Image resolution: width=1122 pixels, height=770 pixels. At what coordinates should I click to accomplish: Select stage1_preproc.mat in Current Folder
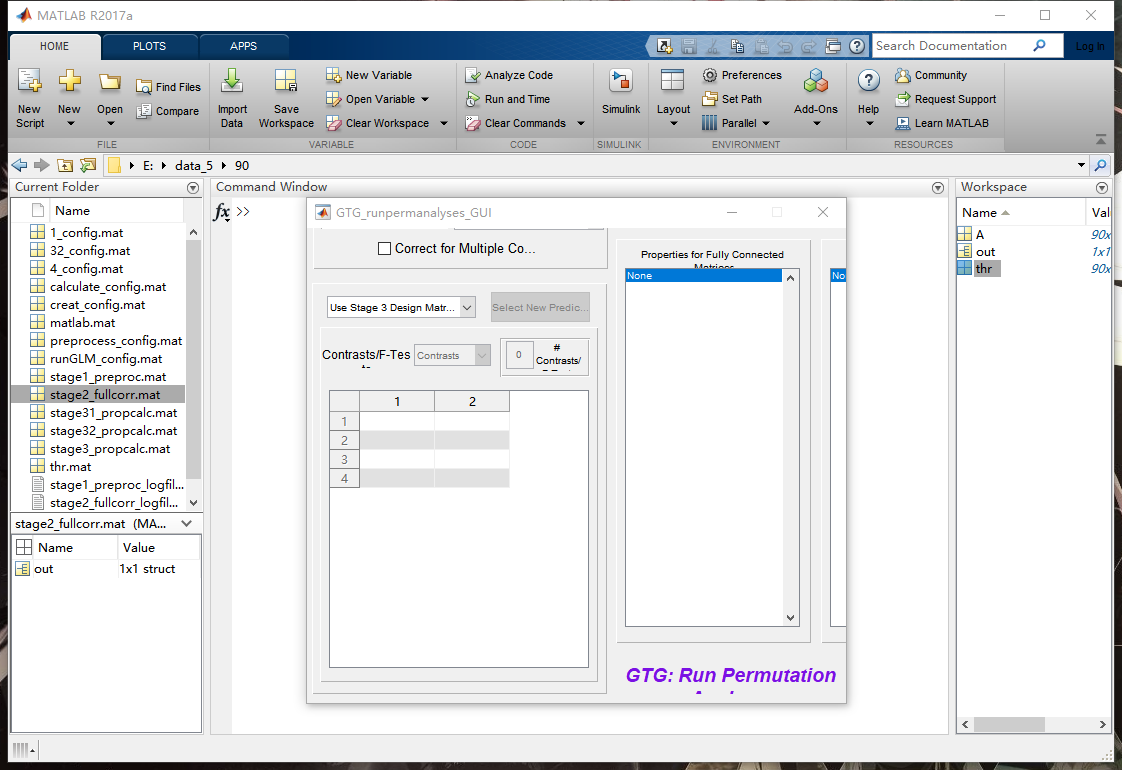click(108, 377)
